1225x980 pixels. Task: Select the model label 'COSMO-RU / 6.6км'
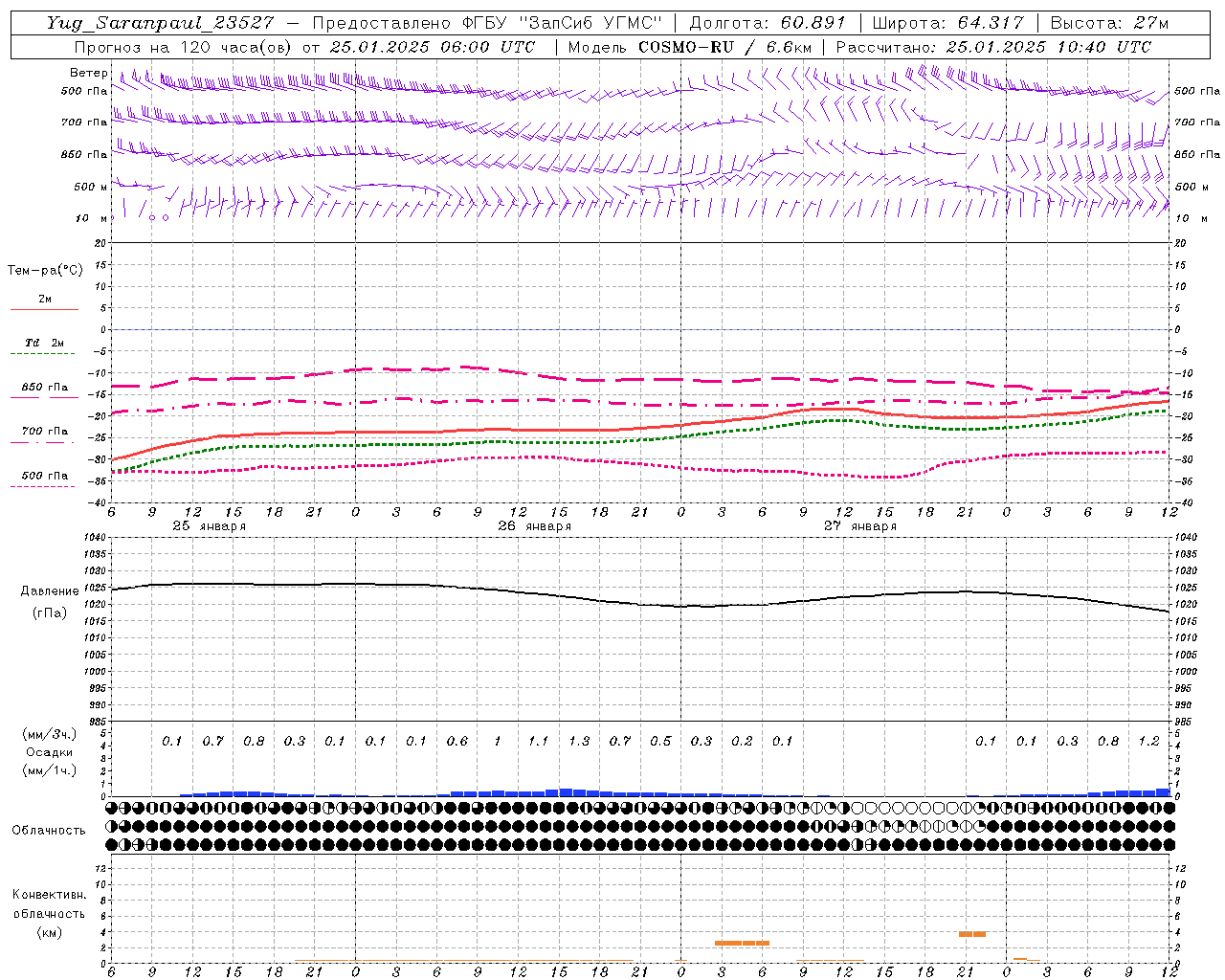click(724, 47)
